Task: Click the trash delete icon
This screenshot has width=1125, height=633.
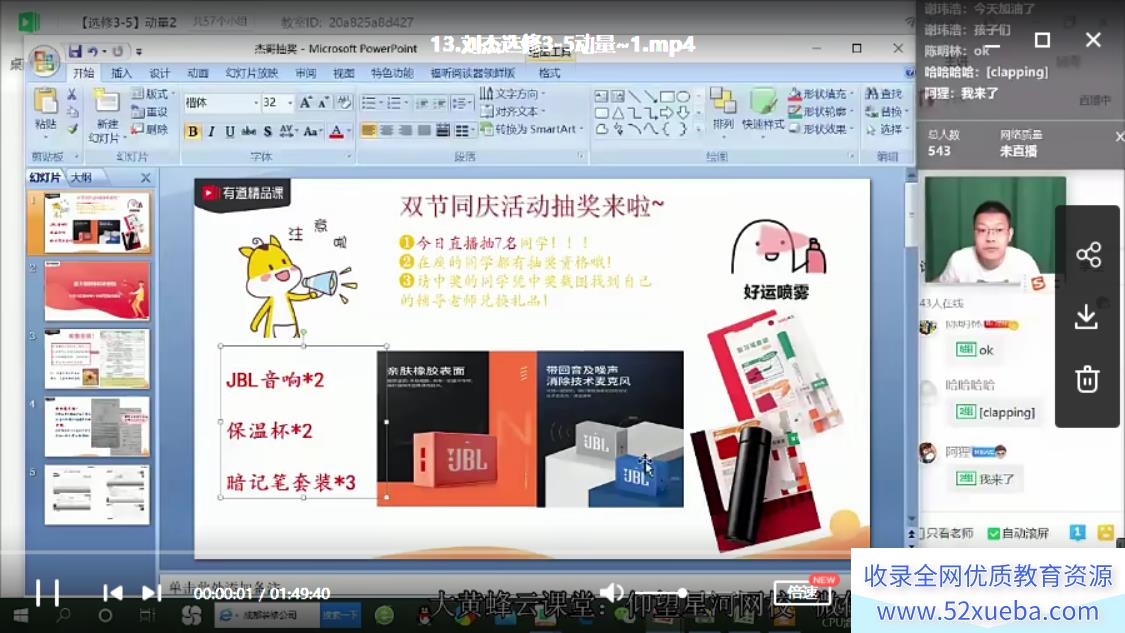Action: (x=1087, y=379)
